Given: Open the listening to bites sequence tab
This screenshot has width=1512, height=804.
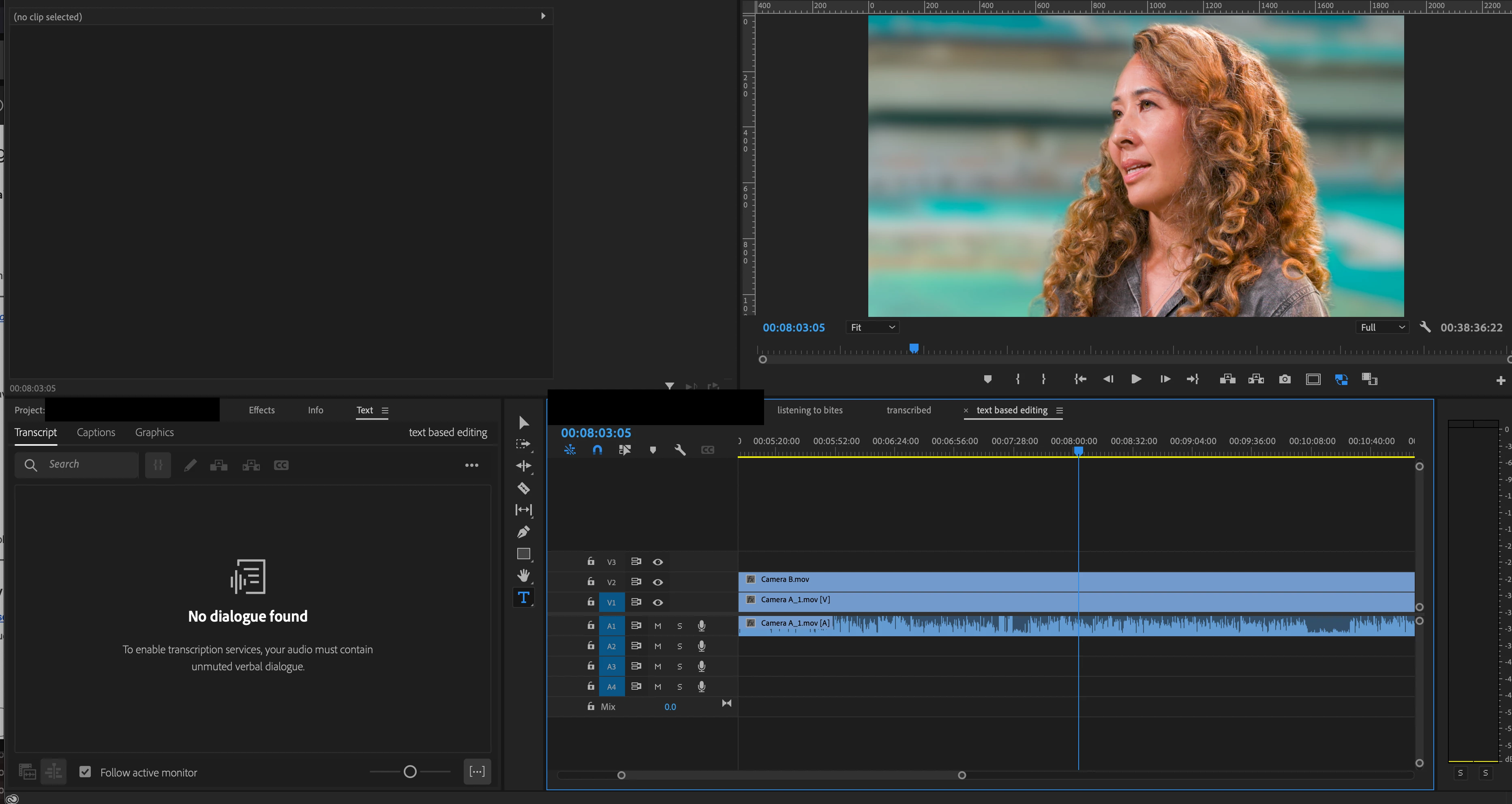Looking at the screenshot, I should (x=810, y=410).
